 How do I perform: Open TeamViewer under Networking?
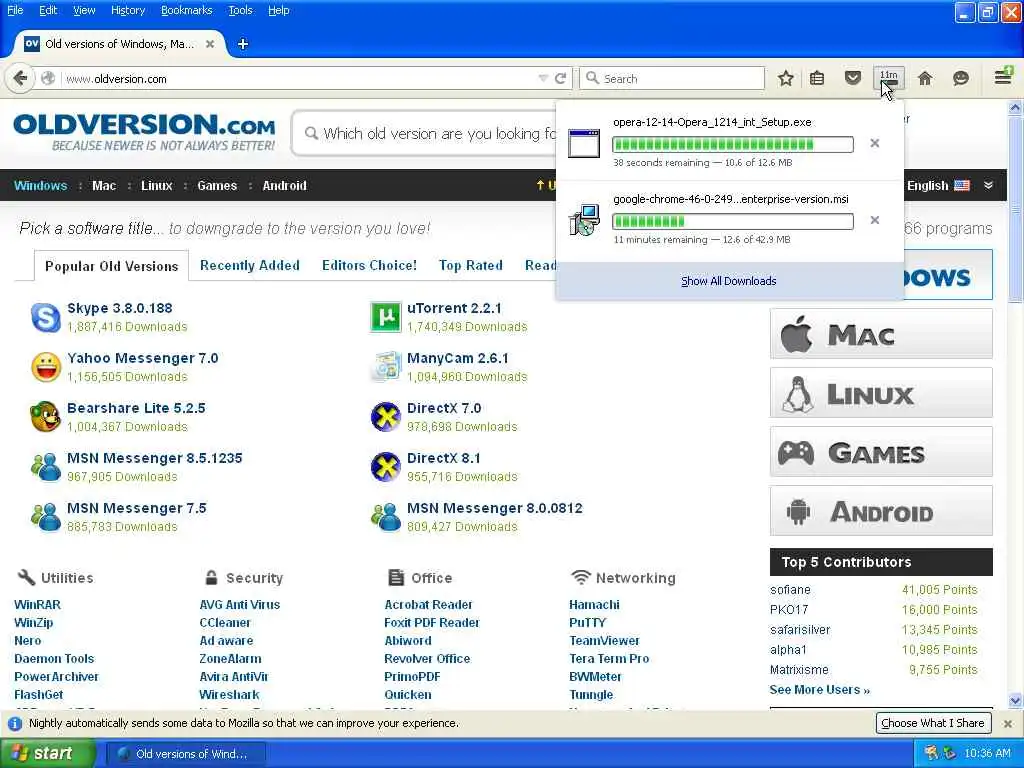[604, 641]
